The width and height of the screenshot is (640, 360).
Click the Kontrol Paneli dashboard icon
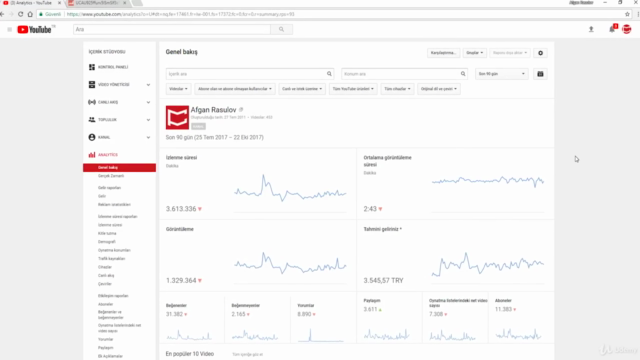tap(92, 67)
